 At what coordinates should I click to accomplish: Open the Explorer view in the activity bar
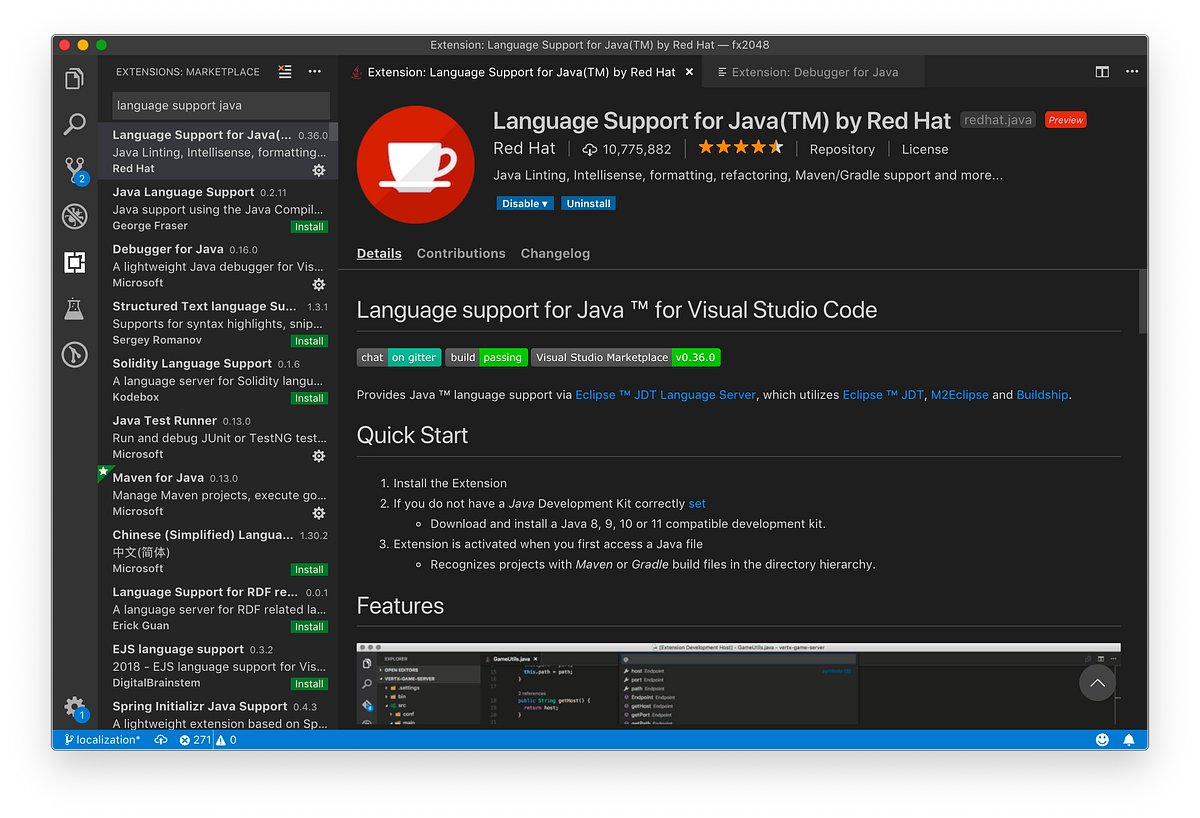click(x=75, y=77)
